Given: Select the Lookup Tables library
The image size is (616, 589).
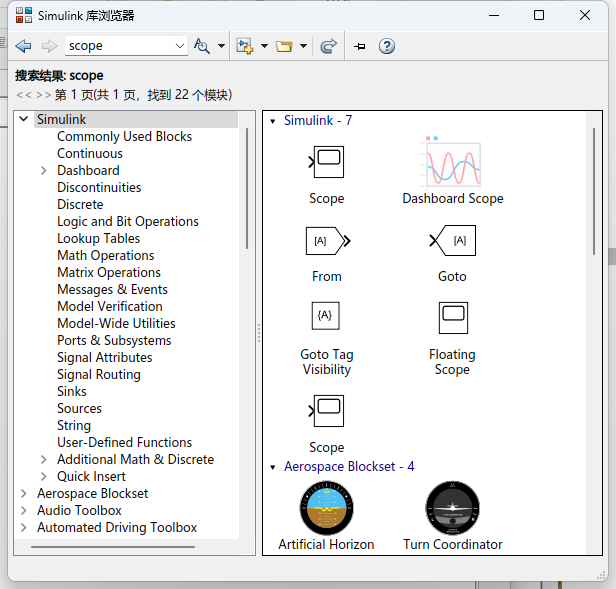Looking at the screenshot, I should coord(99,239).
